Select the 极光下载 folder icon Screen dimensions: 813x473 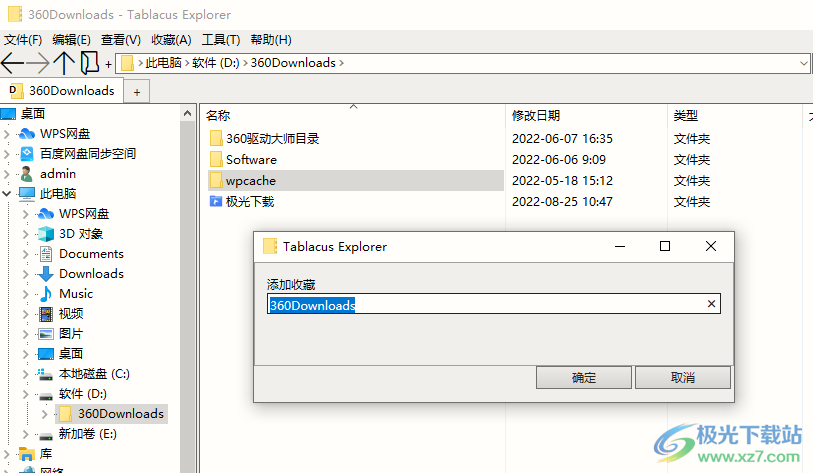point(216,201)
